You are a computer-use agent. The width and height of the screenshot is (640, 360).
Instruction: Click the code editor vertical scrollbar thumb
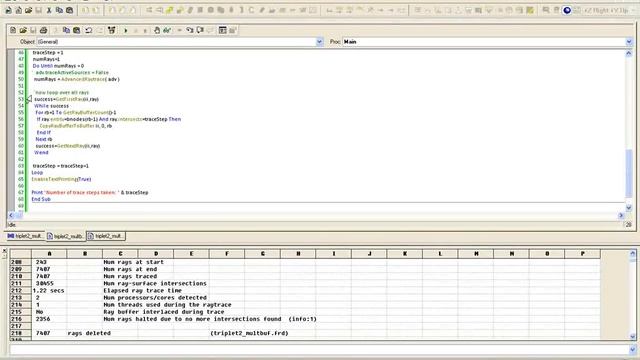point(629,173)
